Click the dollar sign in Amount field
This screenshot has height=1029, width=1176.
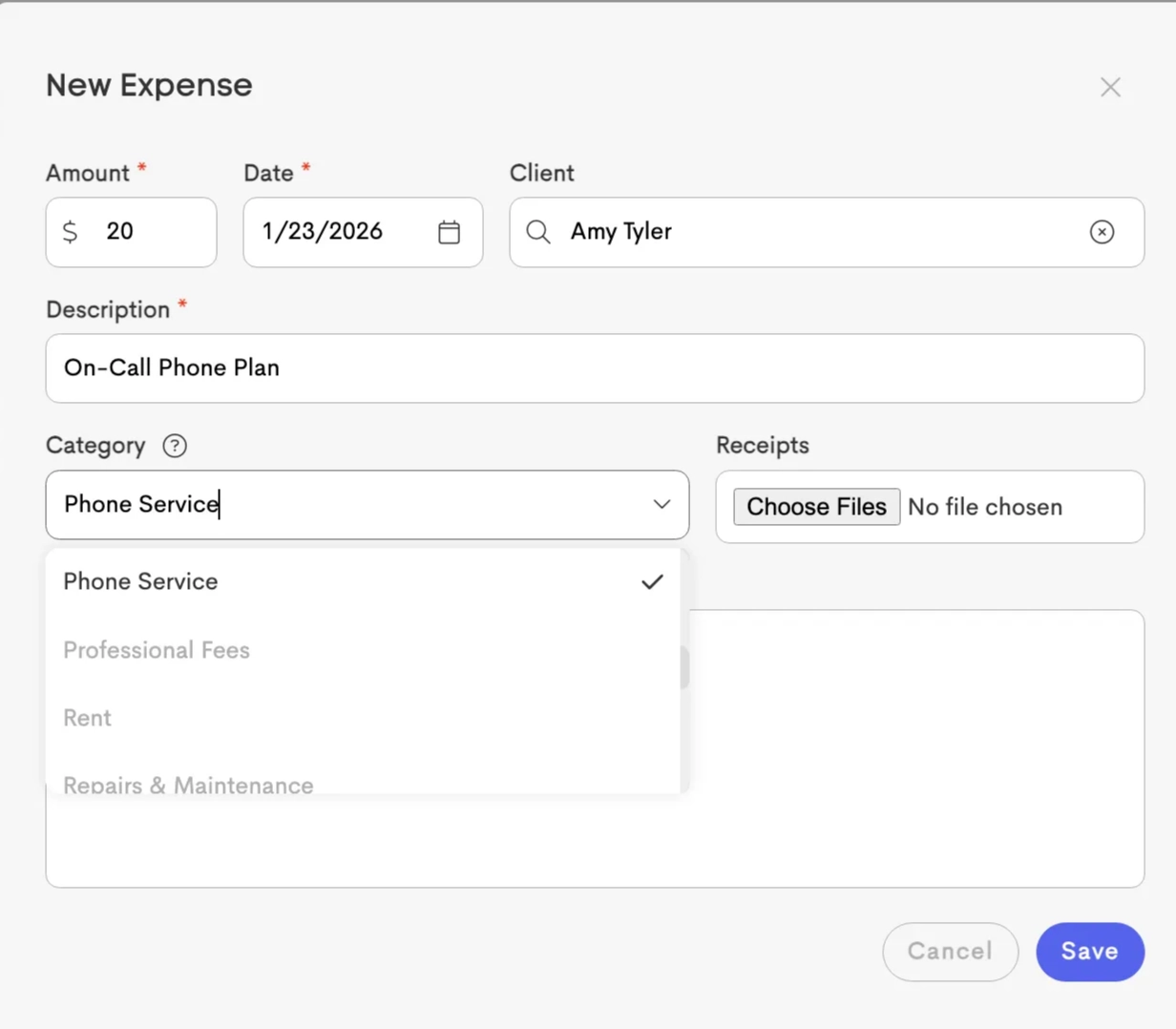70,232
